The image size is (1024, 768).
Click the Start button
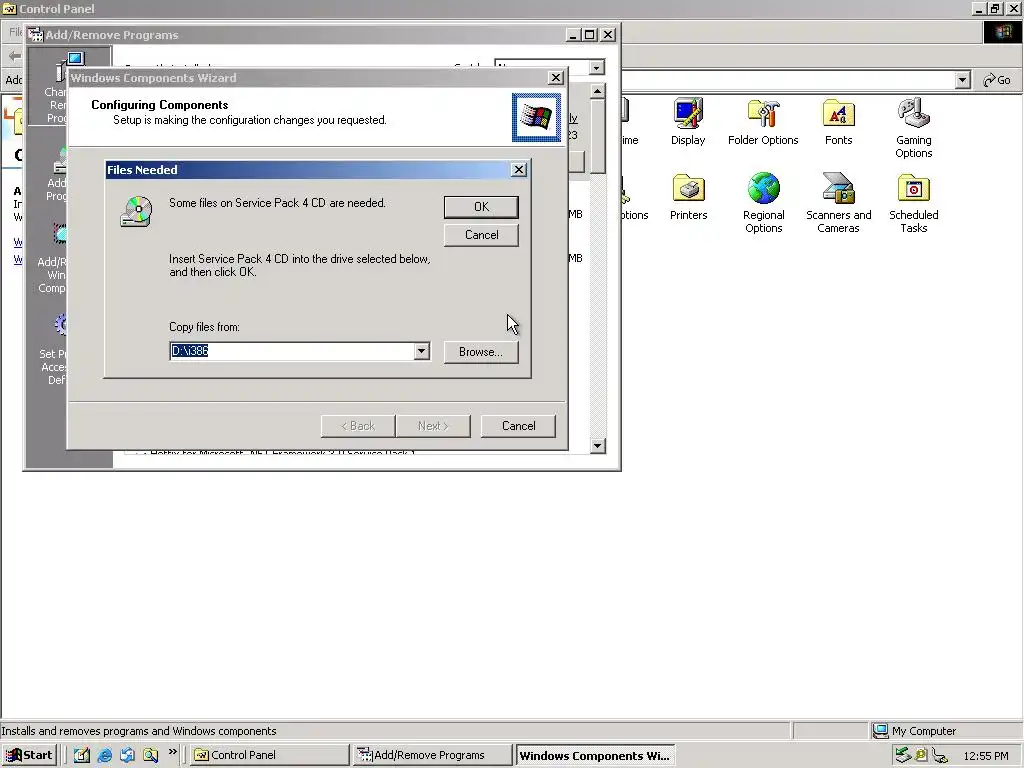pos(30,755)
